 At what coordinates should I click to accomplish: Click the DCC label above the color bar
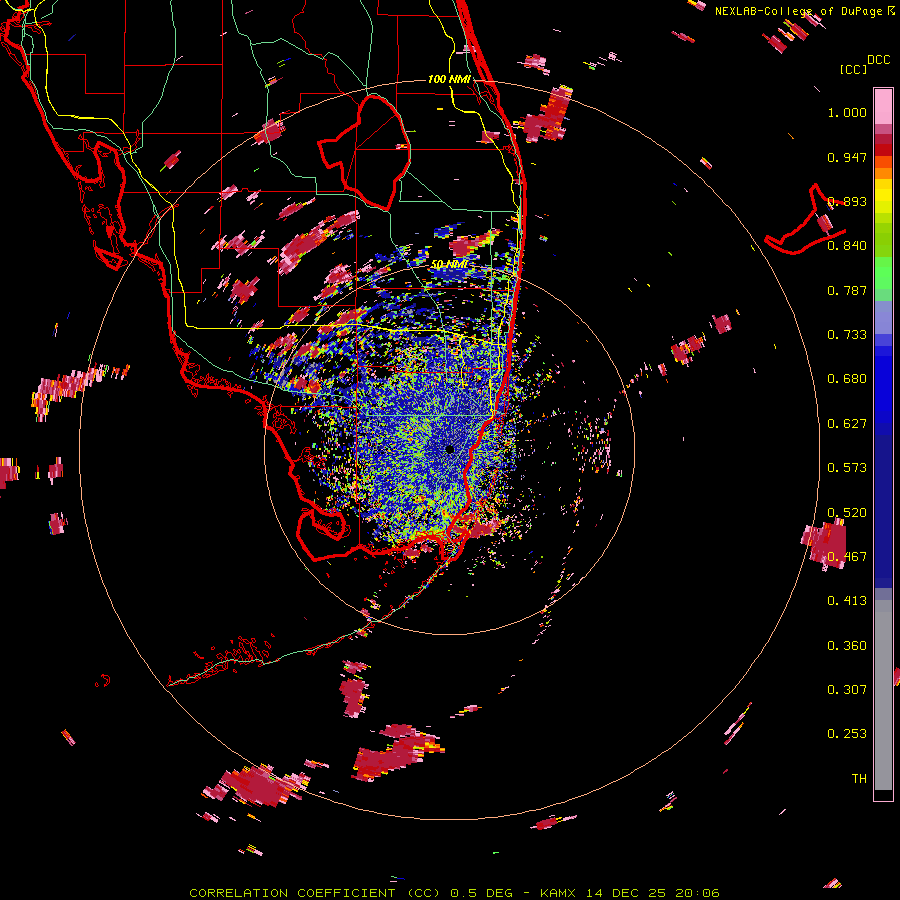click(x=879, y=60)
